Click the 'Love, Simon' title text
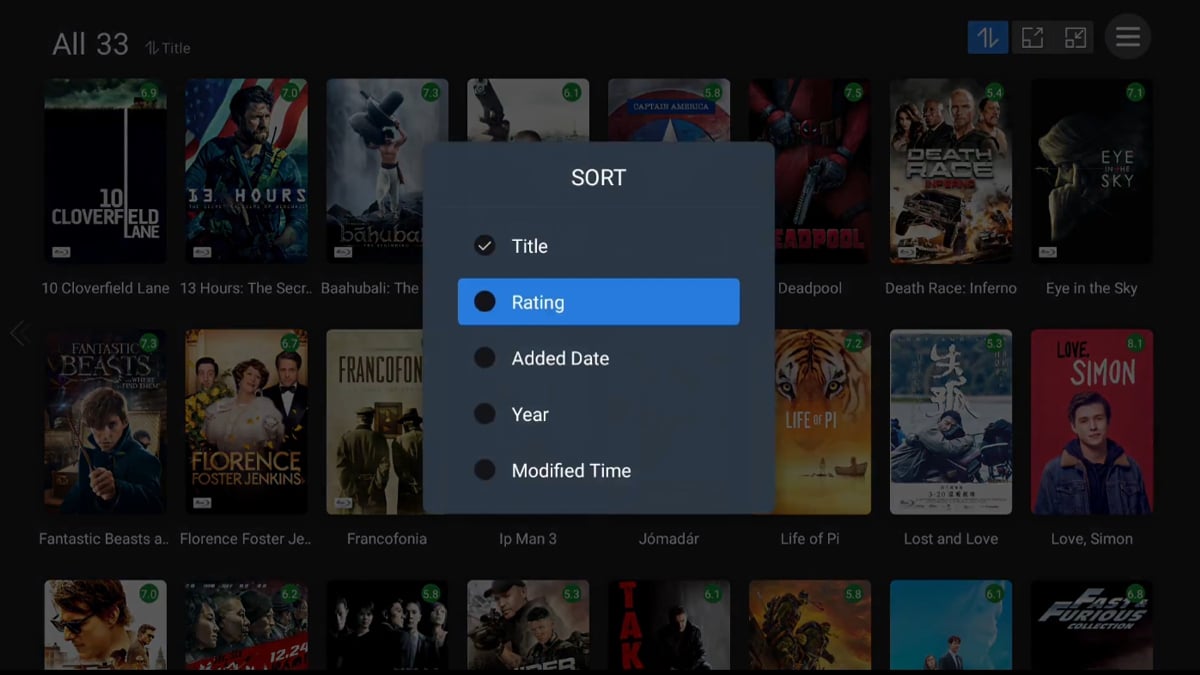The height and width of the screenshot is (675, 1200). tap(1092, 538)
